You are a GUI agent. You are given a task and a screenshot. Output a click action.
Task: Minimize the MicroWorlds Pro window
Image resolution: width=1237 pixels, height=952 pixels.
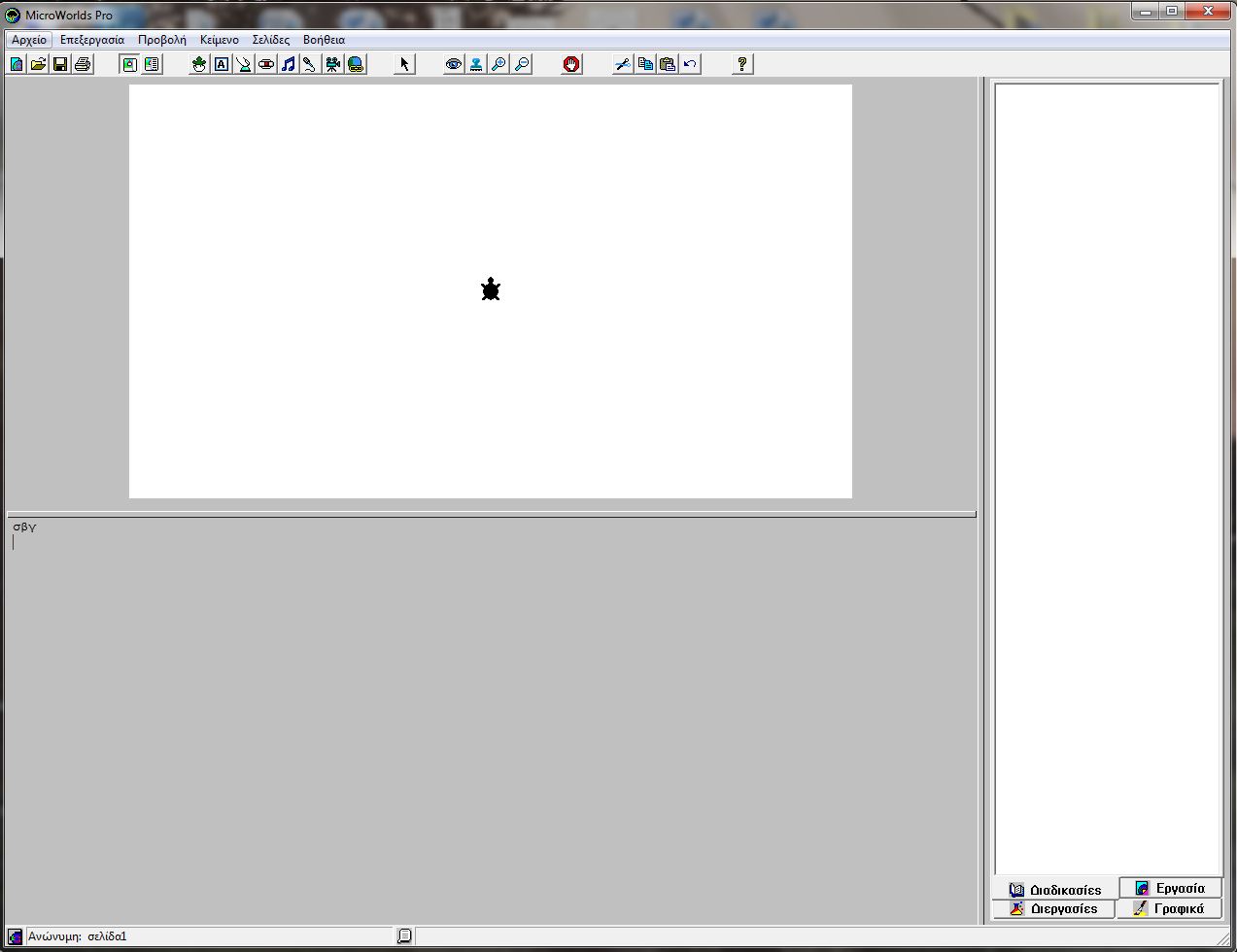(x=1146, y=11)
